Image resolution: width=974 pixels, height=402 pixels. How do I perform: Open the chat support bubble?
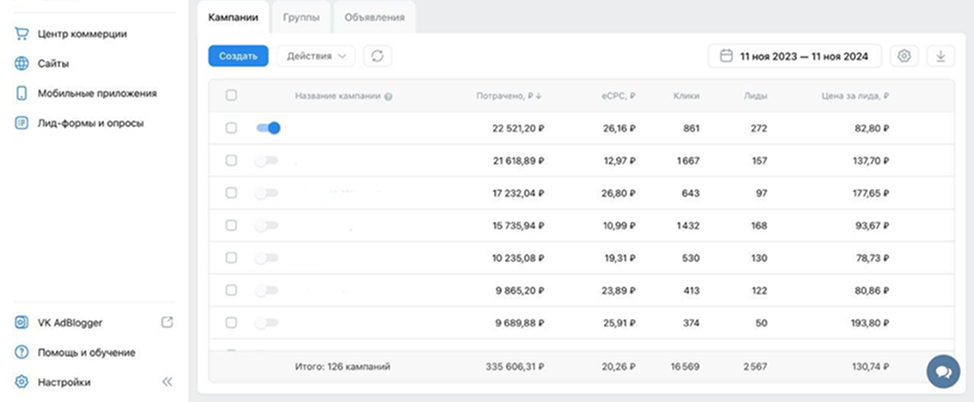coord(941,370)
